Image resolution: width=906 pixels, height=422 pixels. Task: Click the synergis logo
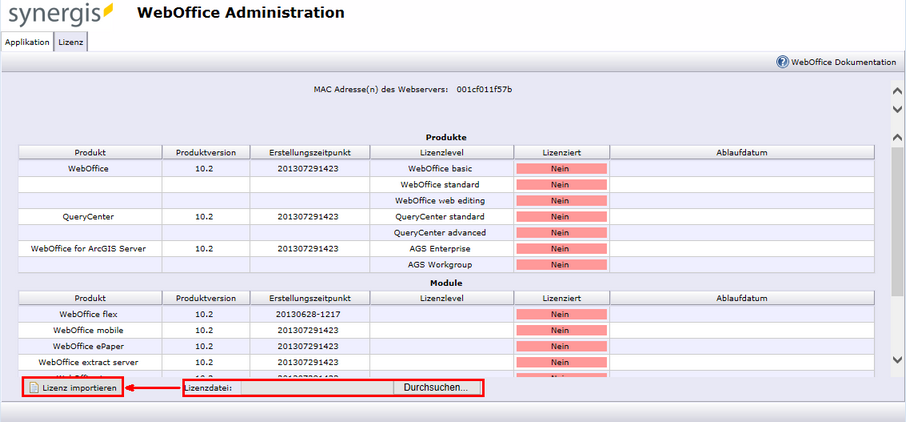click(61, 14)
